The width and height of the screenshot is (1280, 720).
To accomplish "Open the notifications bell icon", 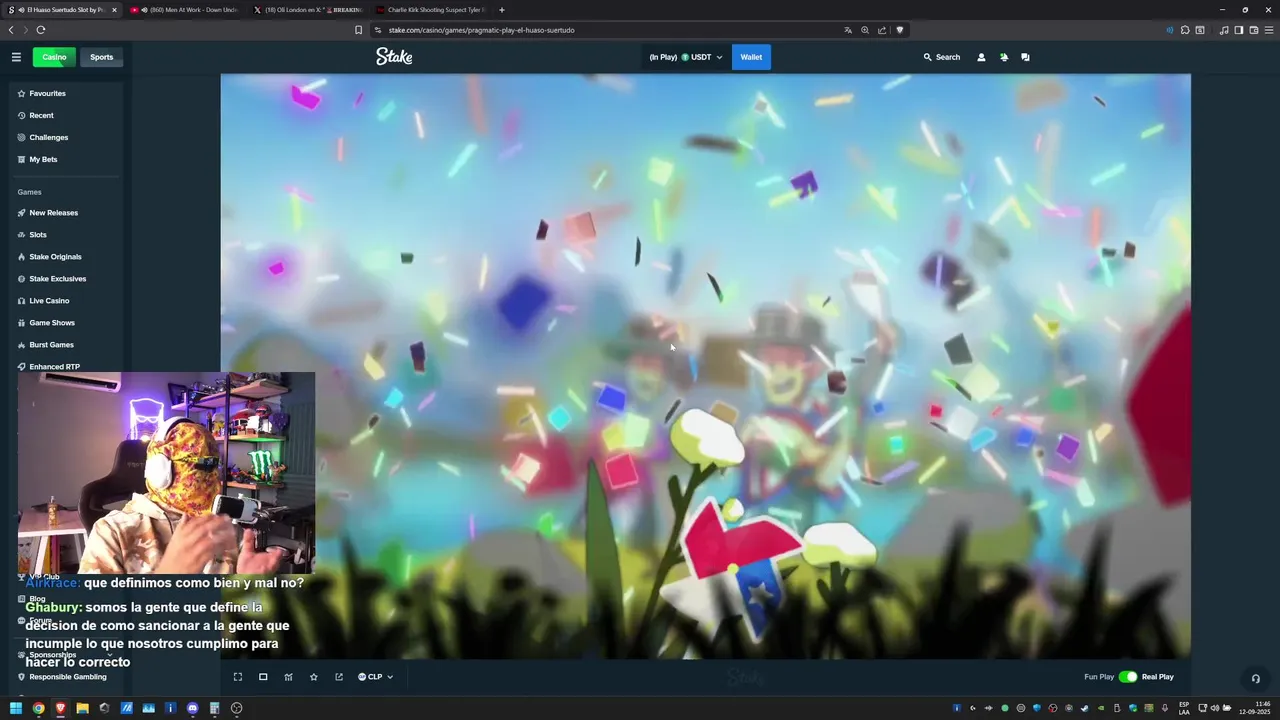I will coord(1004,57).
